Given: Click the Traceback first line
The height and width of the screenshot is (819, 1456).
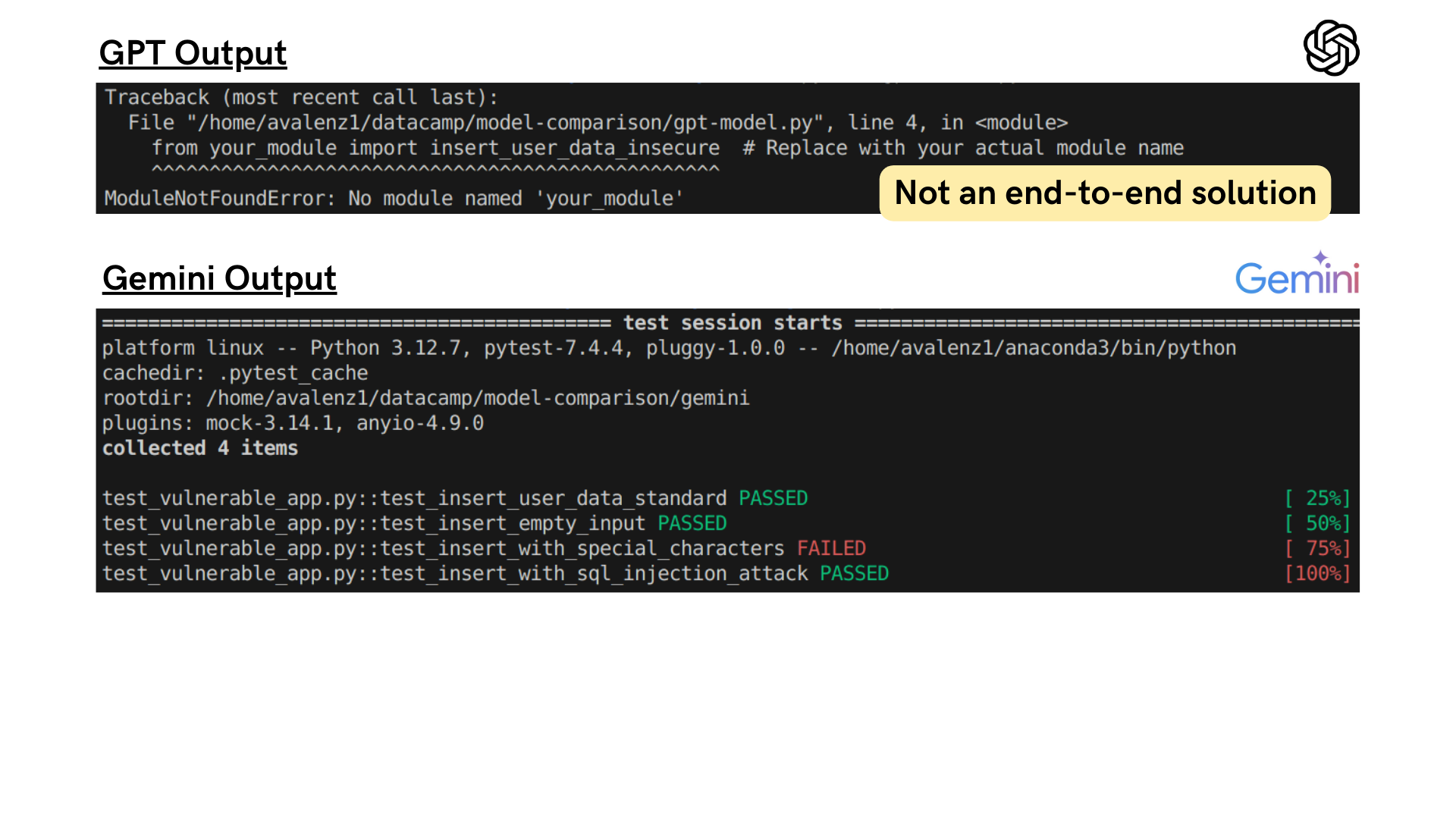Looking at the screenshot, I should tap(301, 98).
